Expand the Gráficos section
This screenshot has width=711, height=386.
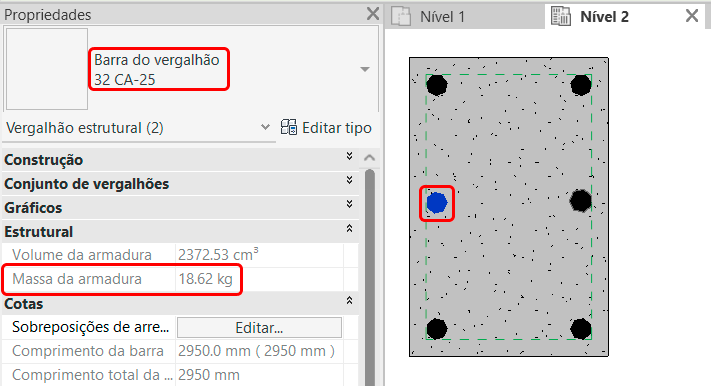(x=349, y=204)
